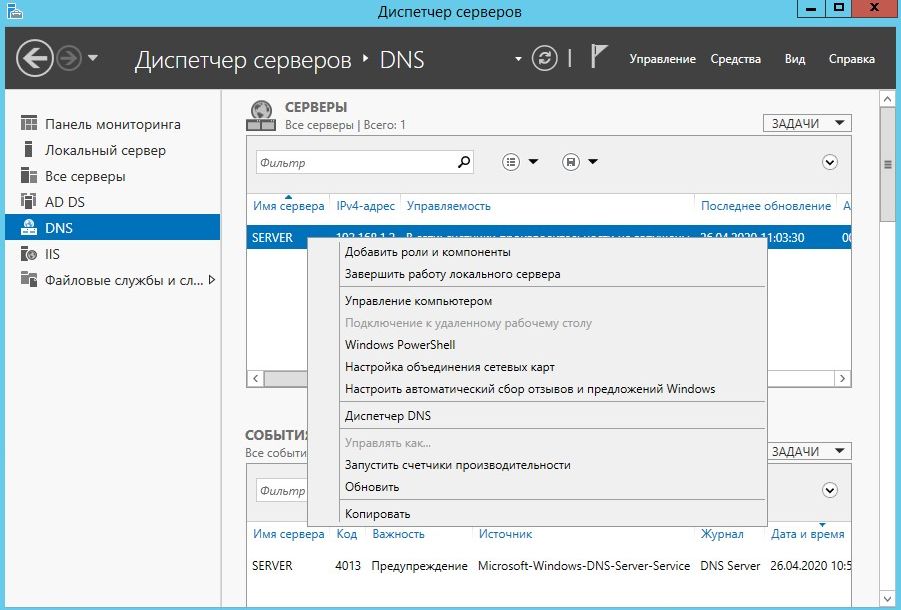Click the Панель мониторинга dashboard icon

click(29, 123)
